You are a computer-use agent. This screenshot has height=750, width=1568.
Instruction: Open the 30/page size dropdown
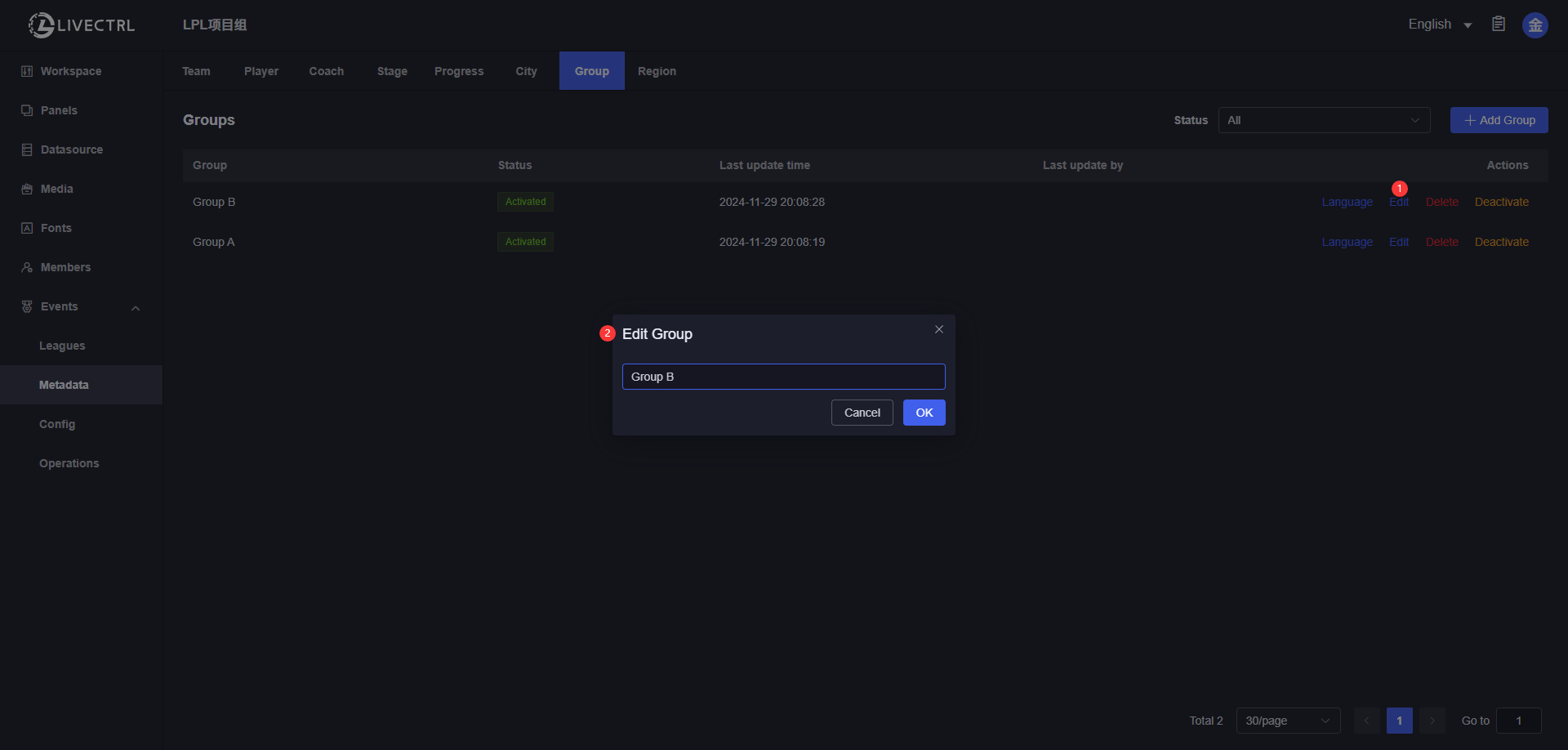[x=1287, y=721]
